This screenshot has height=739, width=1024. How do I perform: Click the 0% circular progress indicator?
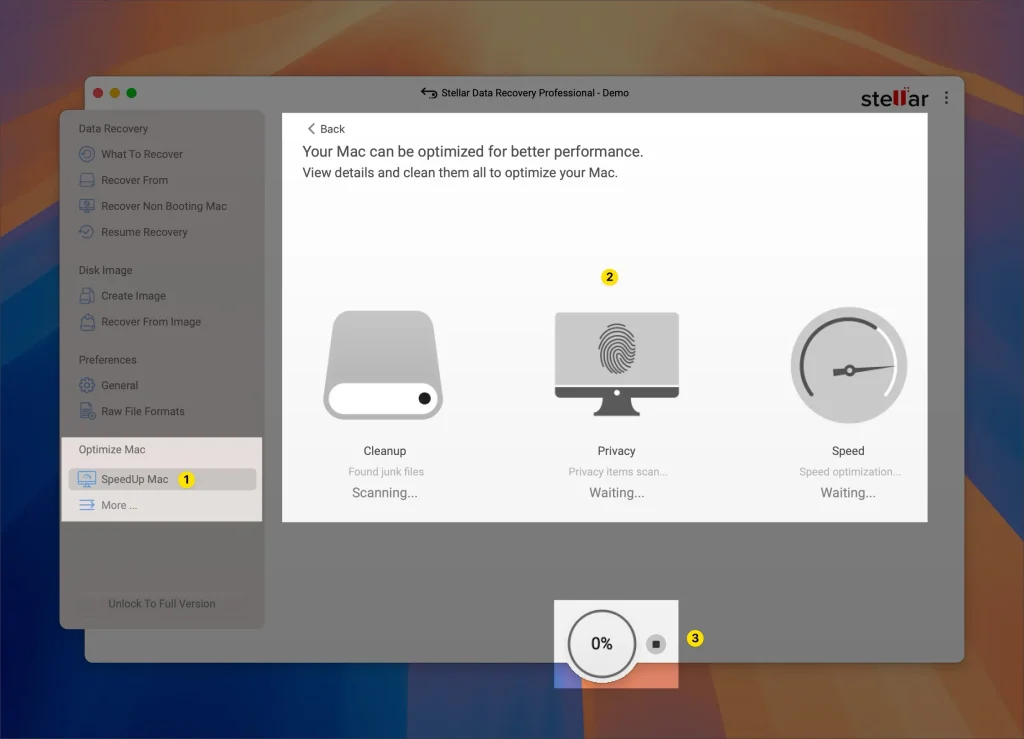600,644
